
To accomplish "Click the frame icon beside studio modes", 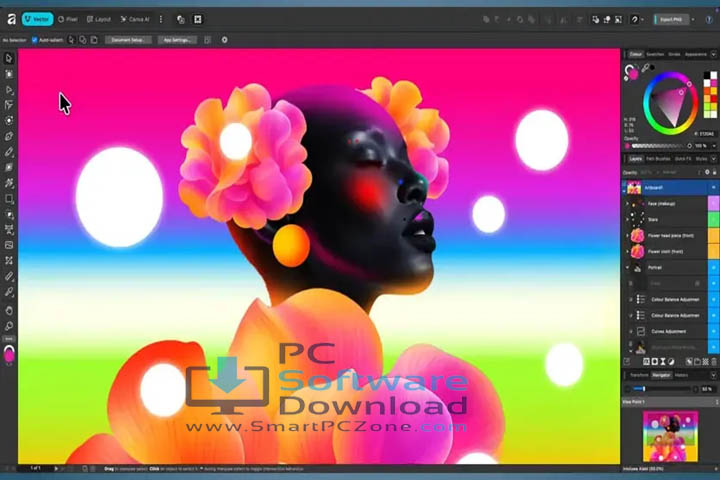I will click(197, 19).
